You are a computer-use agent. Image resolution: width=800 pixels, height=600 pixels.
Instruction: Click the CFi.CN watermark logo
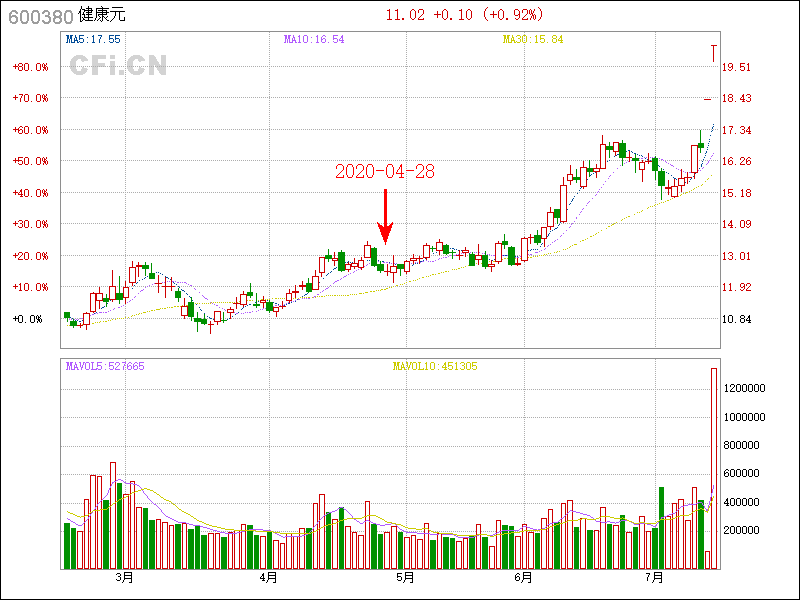[118, 66]
